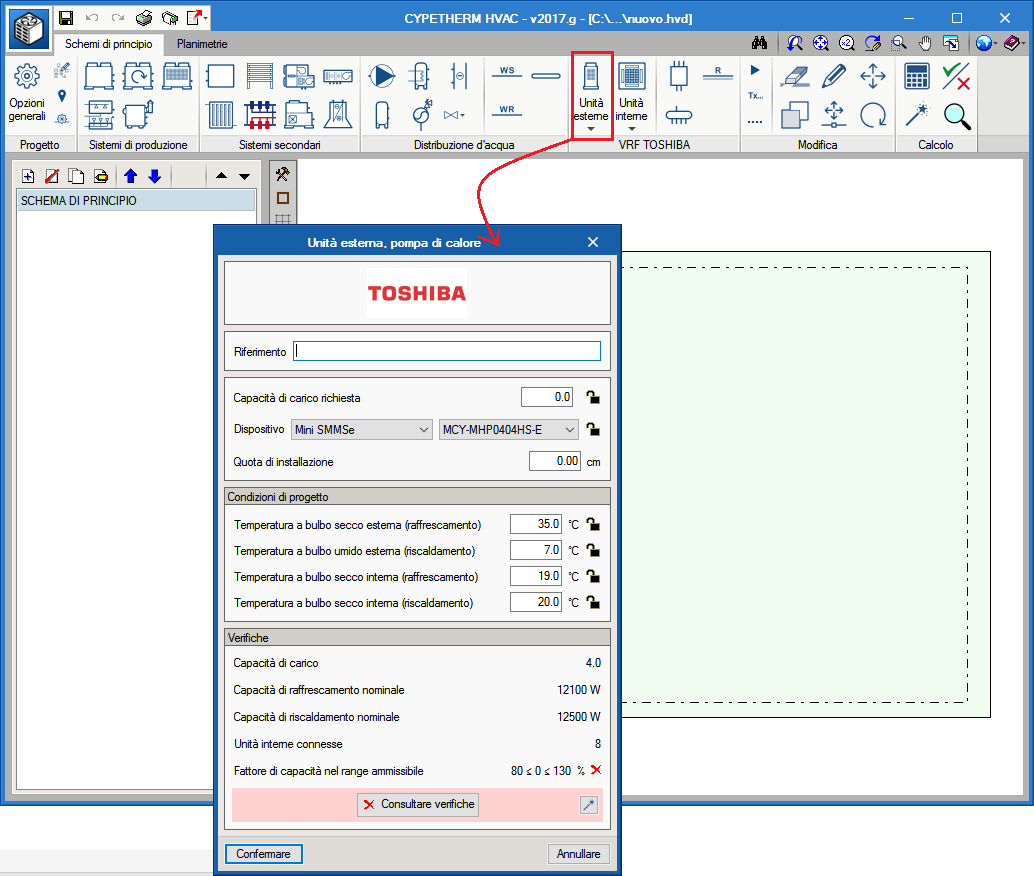
Task: Click the Capacità di carico richiesta field
Action: point(547,397)
